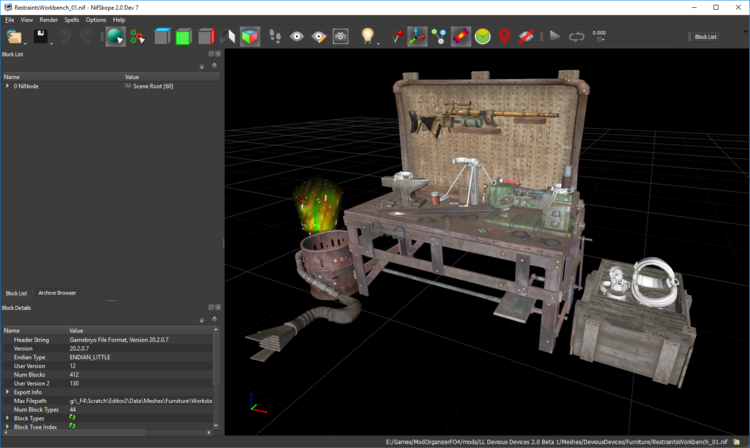The height and width of the screenshot is (448, 750).
Task: Open the Options menu
Action: 96,20
